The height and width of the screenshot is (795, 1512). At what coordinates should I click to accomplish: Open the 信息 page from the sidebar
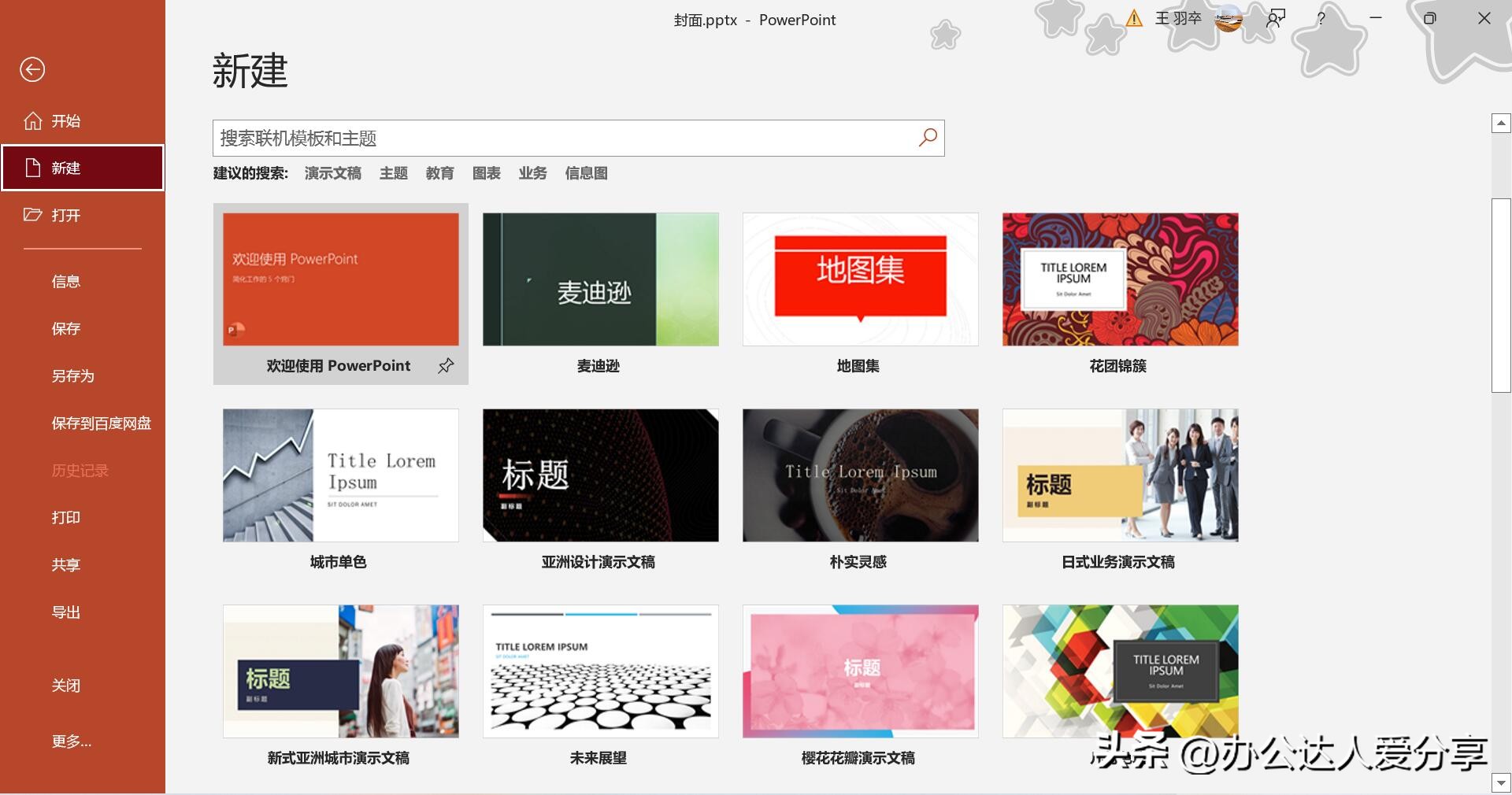tap(66, 281)
